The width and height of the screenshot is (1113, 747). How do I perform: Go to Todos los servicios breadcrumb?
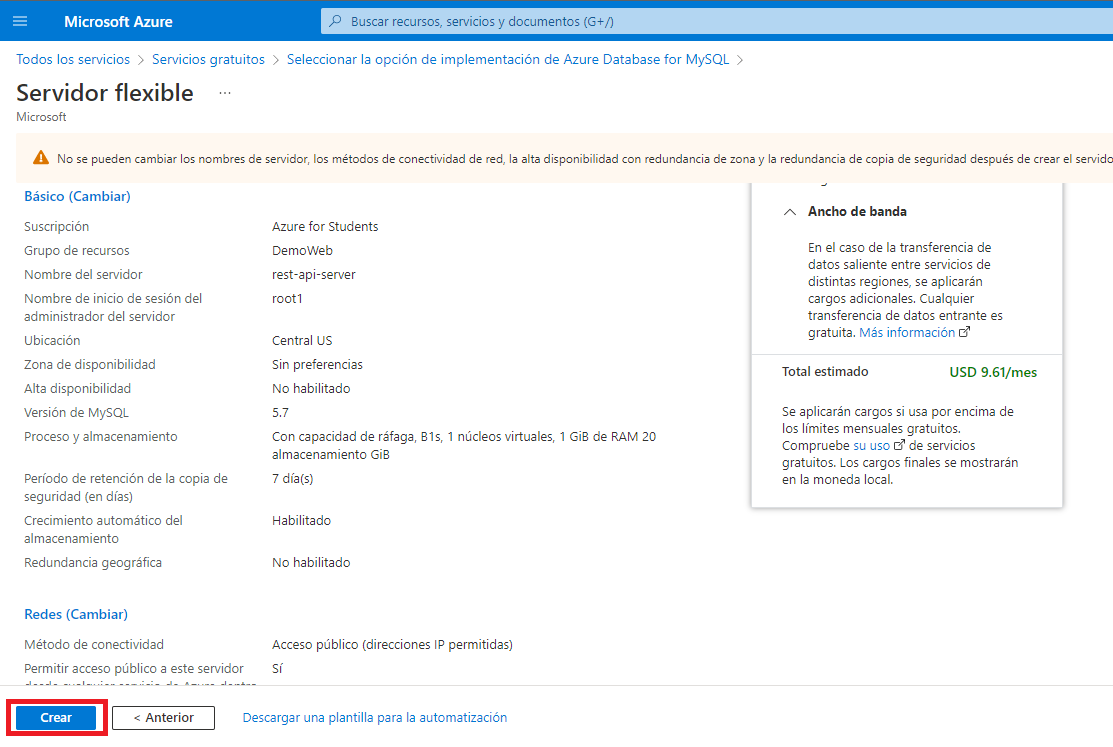73,60
